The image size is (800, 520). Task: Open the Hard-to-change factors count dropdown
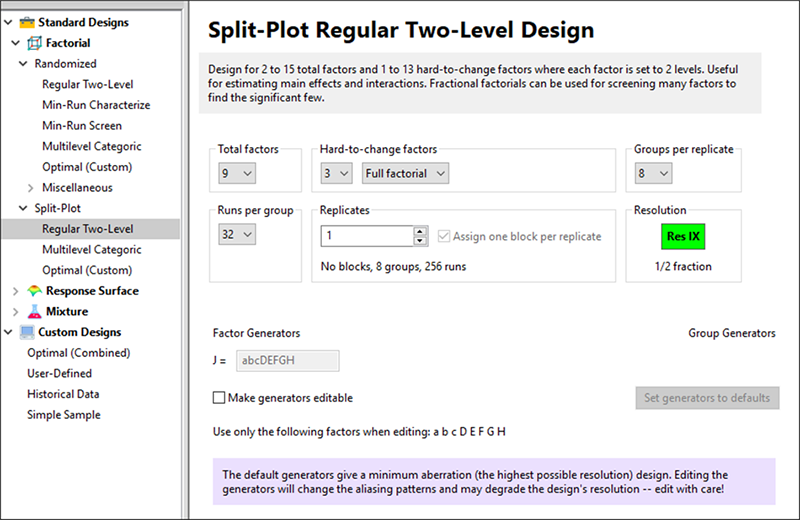click(x=337, y=174)
